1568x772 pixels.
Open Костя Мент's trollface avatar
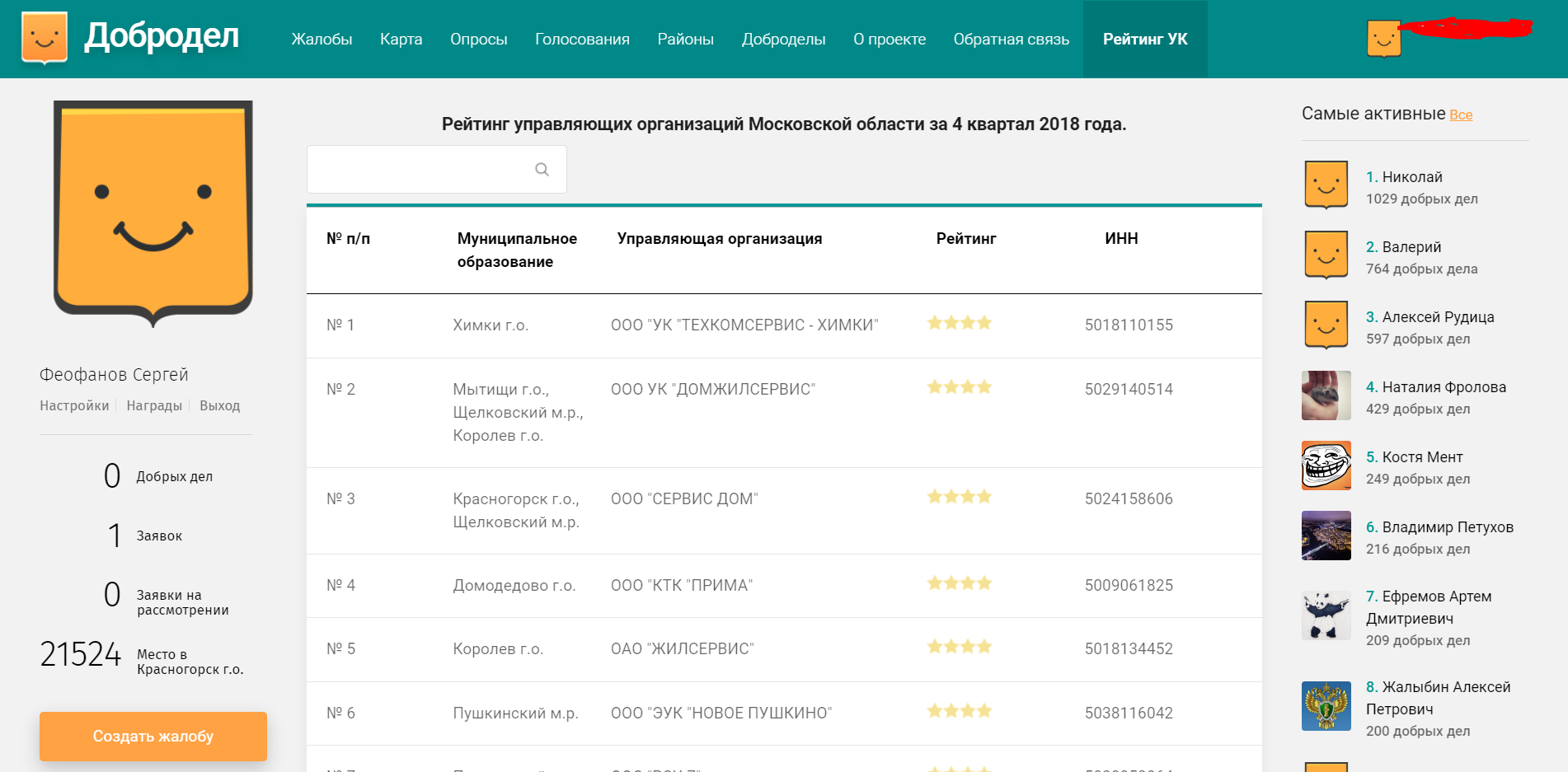point(1326,466)
